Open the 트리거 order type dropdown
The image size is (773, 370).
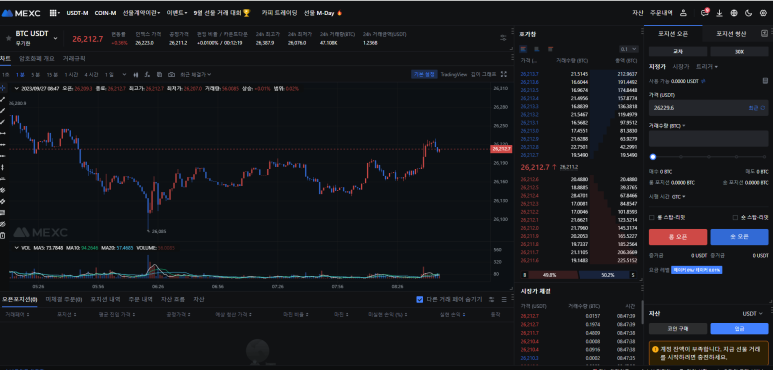point(706,67)
